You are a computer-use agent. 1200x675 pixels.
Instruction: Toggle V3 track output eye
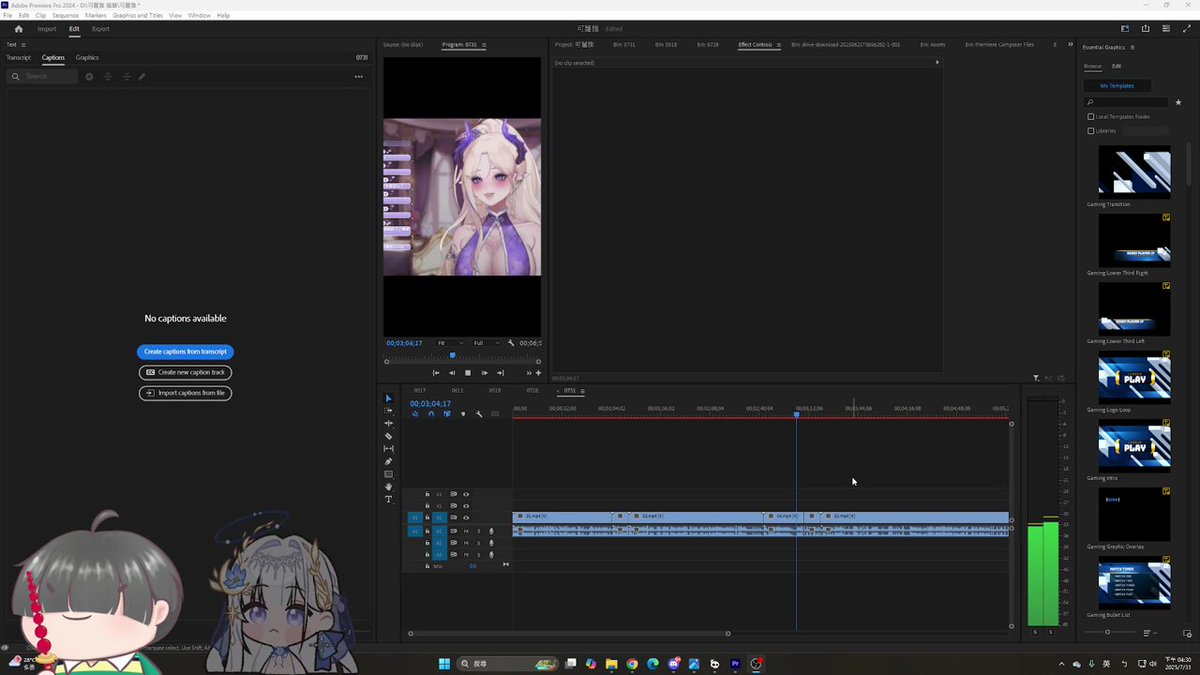(x=466, y=494)
